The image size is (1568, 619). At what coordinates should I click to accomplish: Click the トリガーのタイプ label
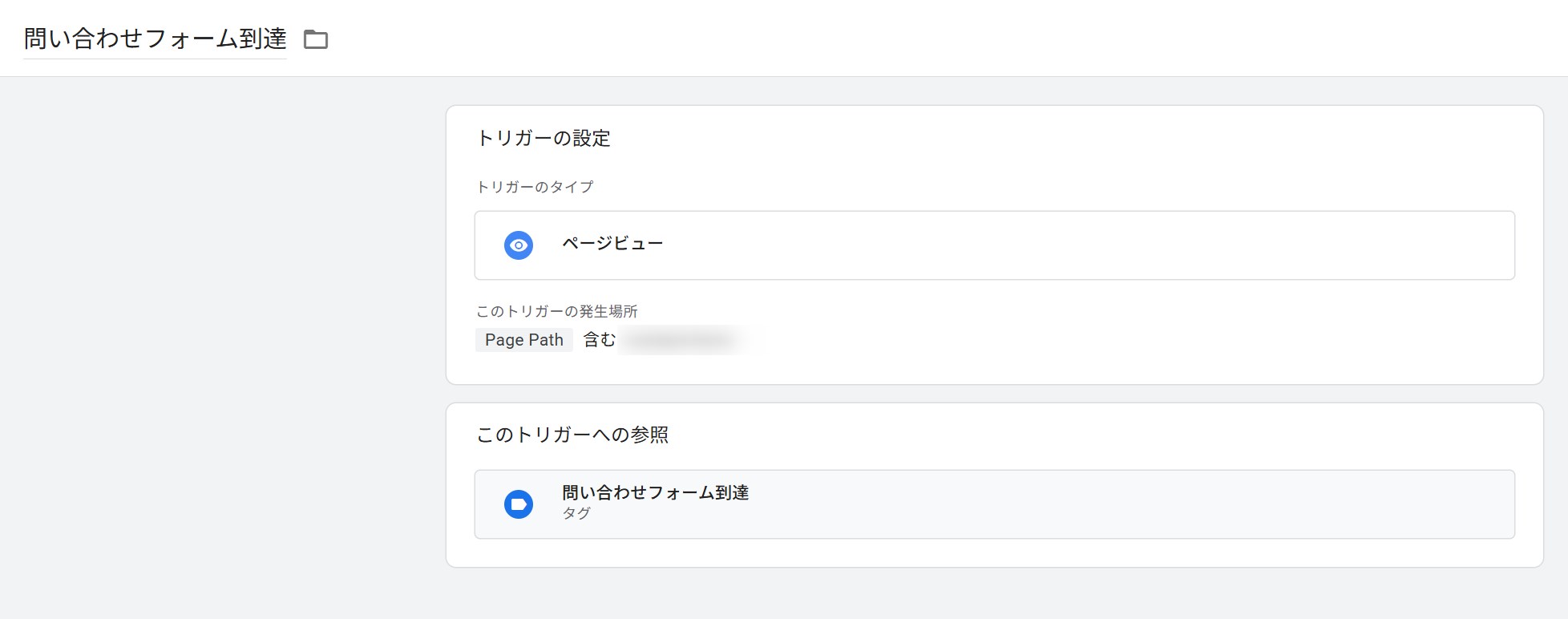pos(535,187)
